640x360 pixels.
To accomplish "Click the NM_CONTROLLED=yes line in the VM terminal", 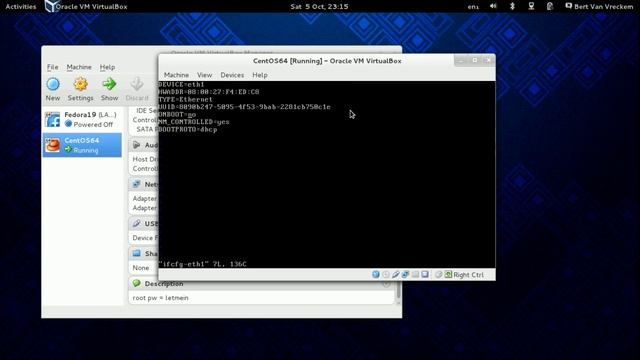I will [x=194, y=122].
